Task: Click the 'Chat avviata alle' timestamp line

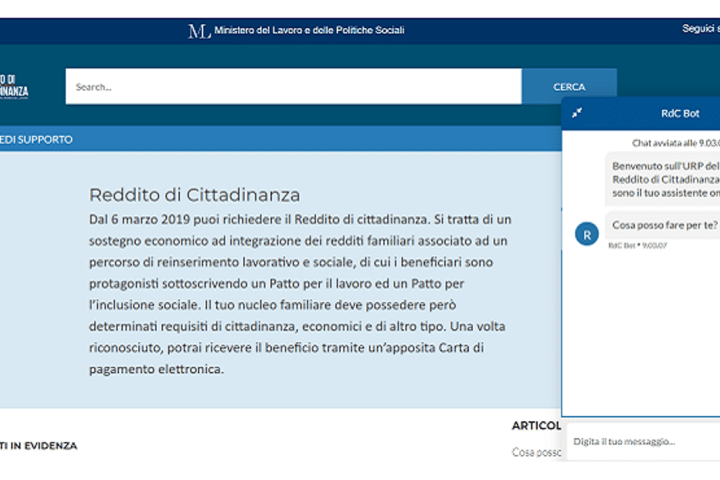Action: click(675, 143)
